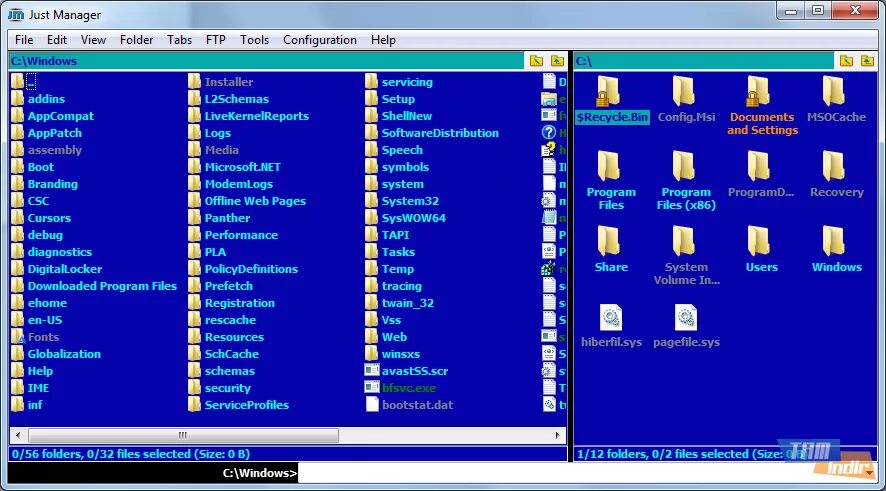
Task: Select the SysWOW64 folder
Action: point(414,218)
